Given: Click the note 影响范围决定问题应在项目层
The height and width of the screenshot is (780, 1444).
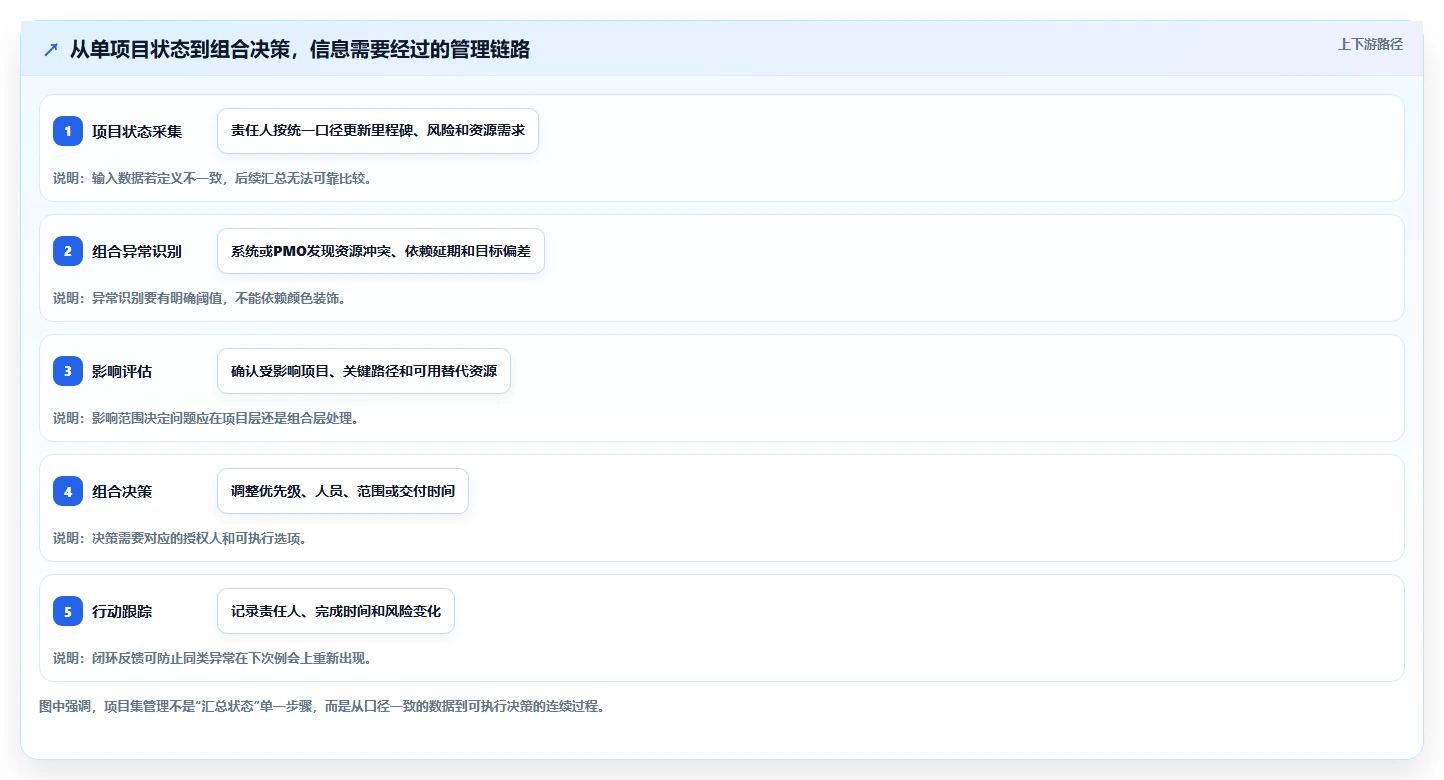Looking at the screenshot, I should [206, 418].
